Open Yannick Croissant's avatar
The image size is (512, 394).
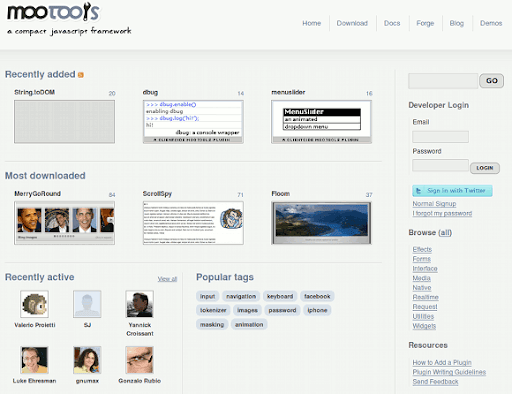click(140, 304)
